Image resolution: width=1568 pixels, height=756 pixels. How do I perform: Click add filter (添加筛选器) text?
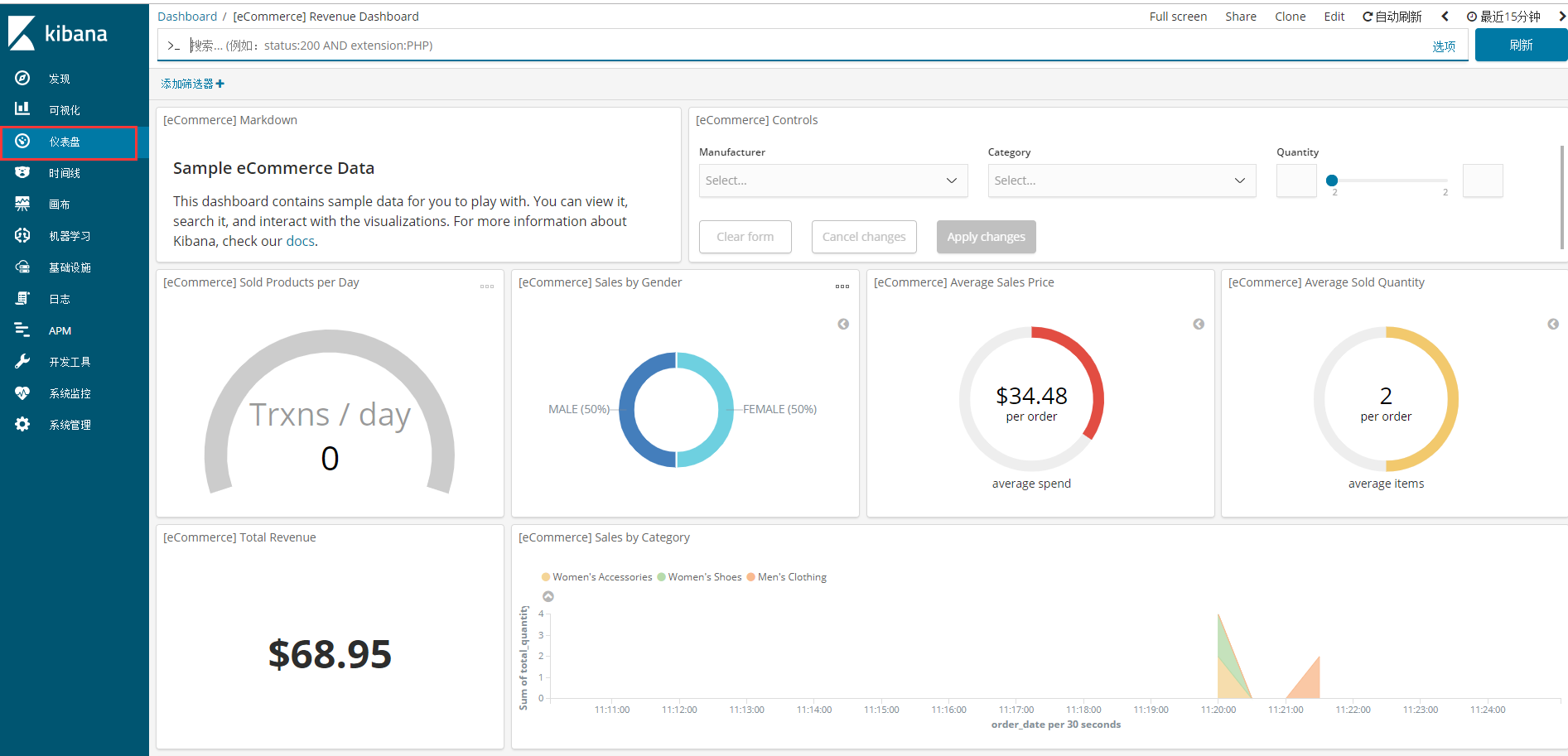click(x=187, y=84)
